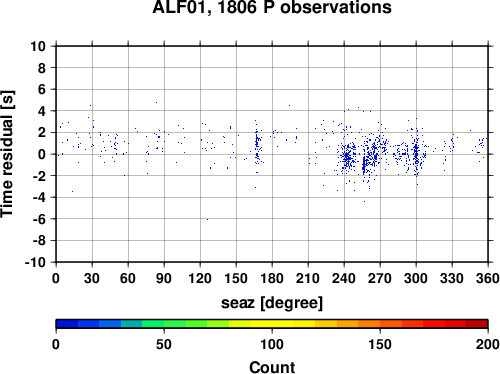Image resolution: width=500 pixels, height=374 pixels.
Task: Click the seaz [degree] axis label
Action: click(x=272, y=303)
